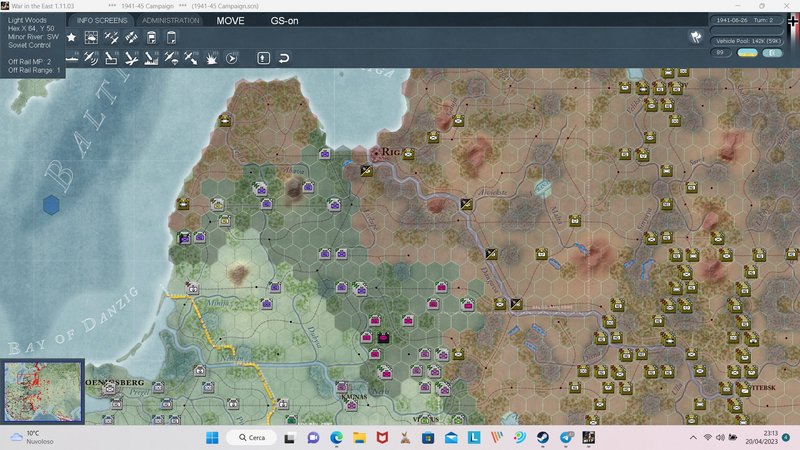Image resolution: width=800 pixels, height=450 pixels.
Task: Click the Vehicle Pool 142K readout
Action: point(747,41)
